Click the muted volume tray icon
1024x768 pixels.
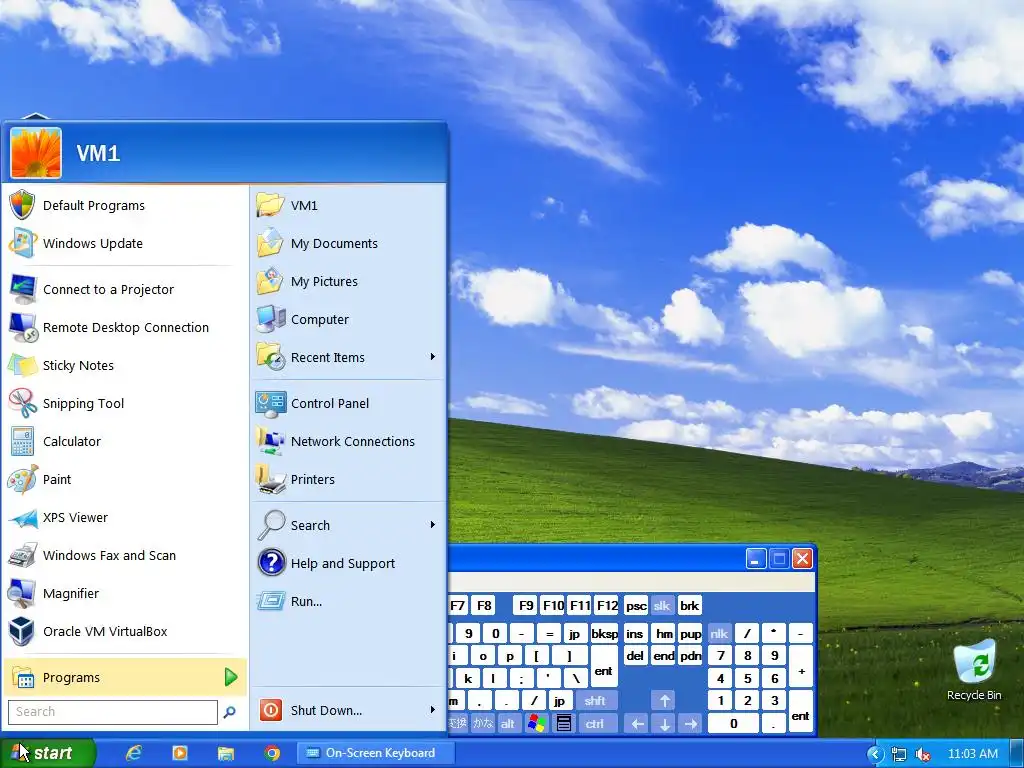923,754
